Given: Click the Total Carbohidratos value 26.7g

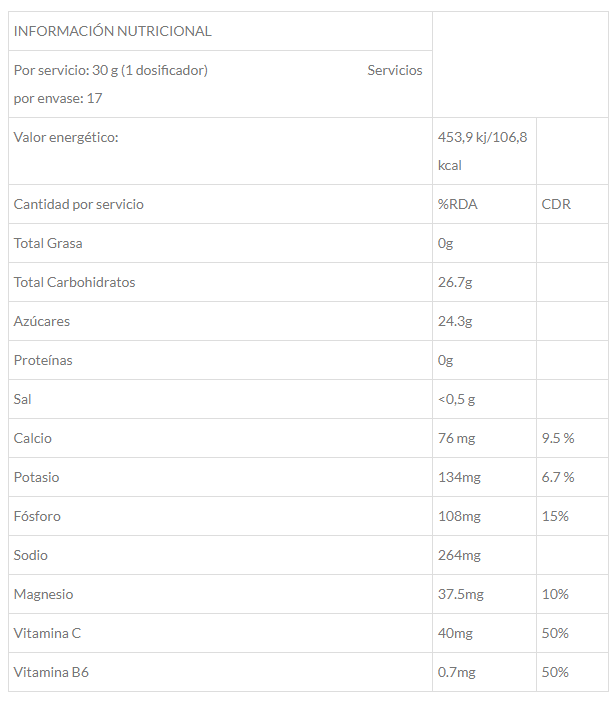Looking at the screenshot, I should (454, 282).
